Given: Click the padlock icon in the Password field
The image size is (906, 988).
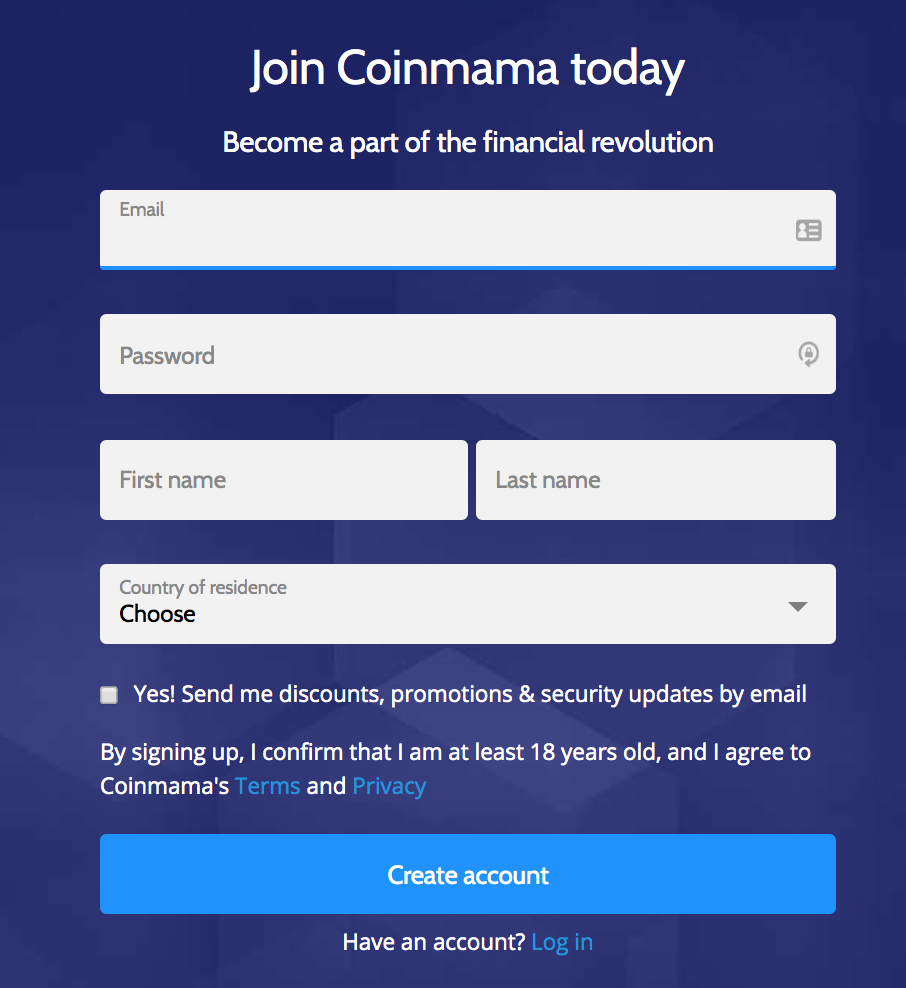Looking at the screenshot, I should (x=807, y=354).
